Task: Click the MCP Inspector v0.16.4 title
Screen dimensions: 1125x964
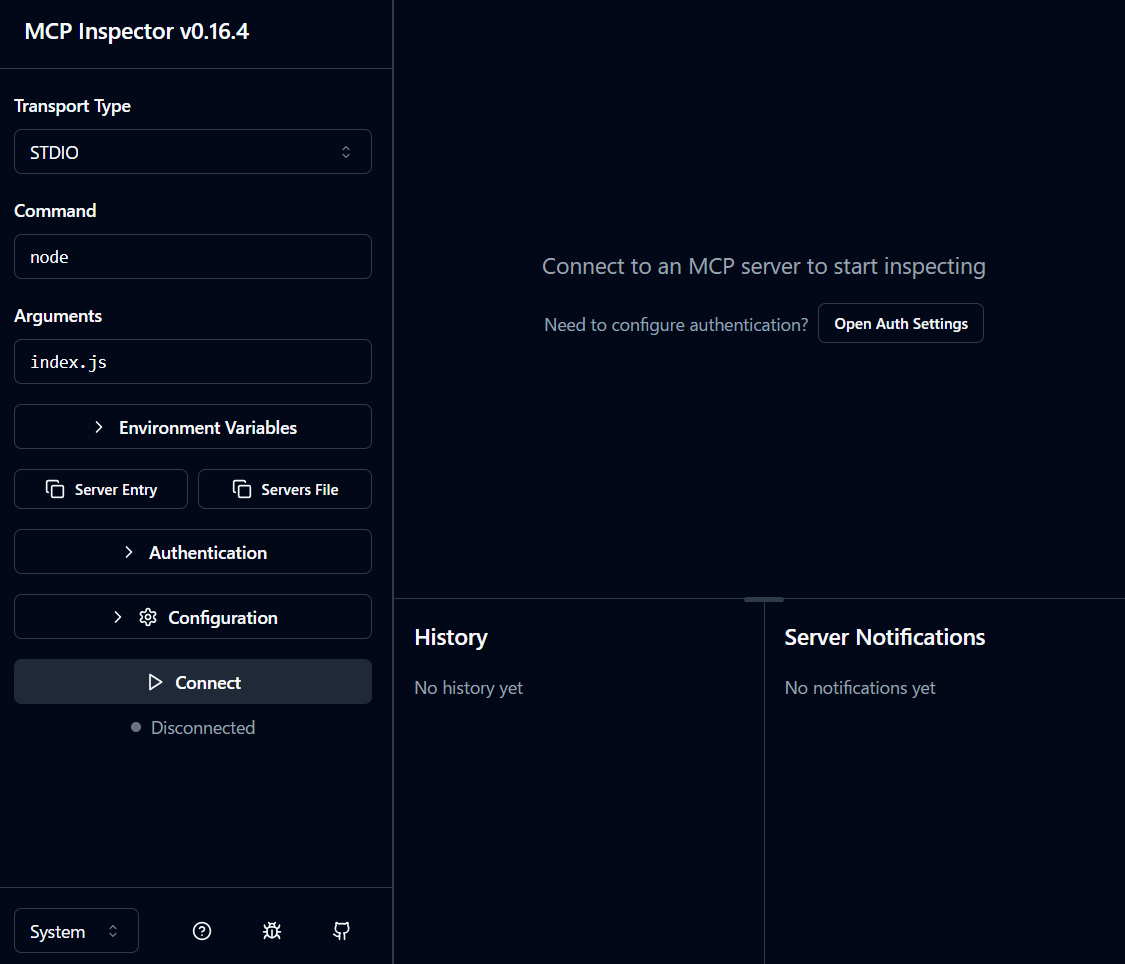Action: tap(136, 32)
